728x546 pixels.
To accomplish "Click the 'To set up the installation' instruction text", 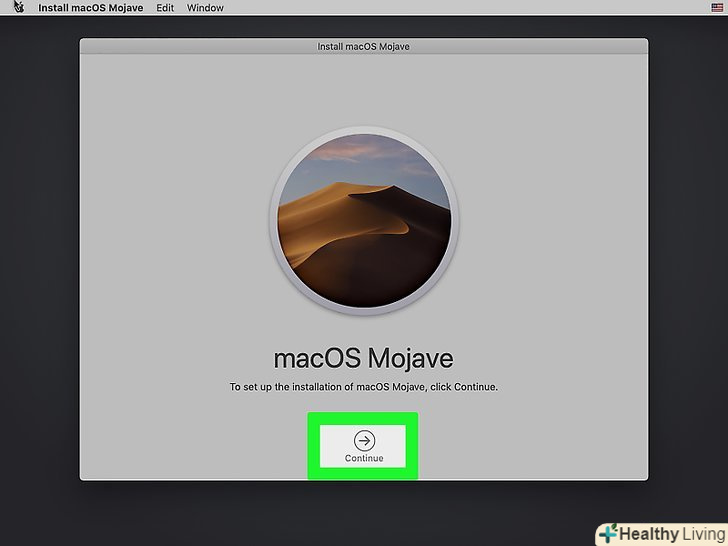I will point(364,387).
